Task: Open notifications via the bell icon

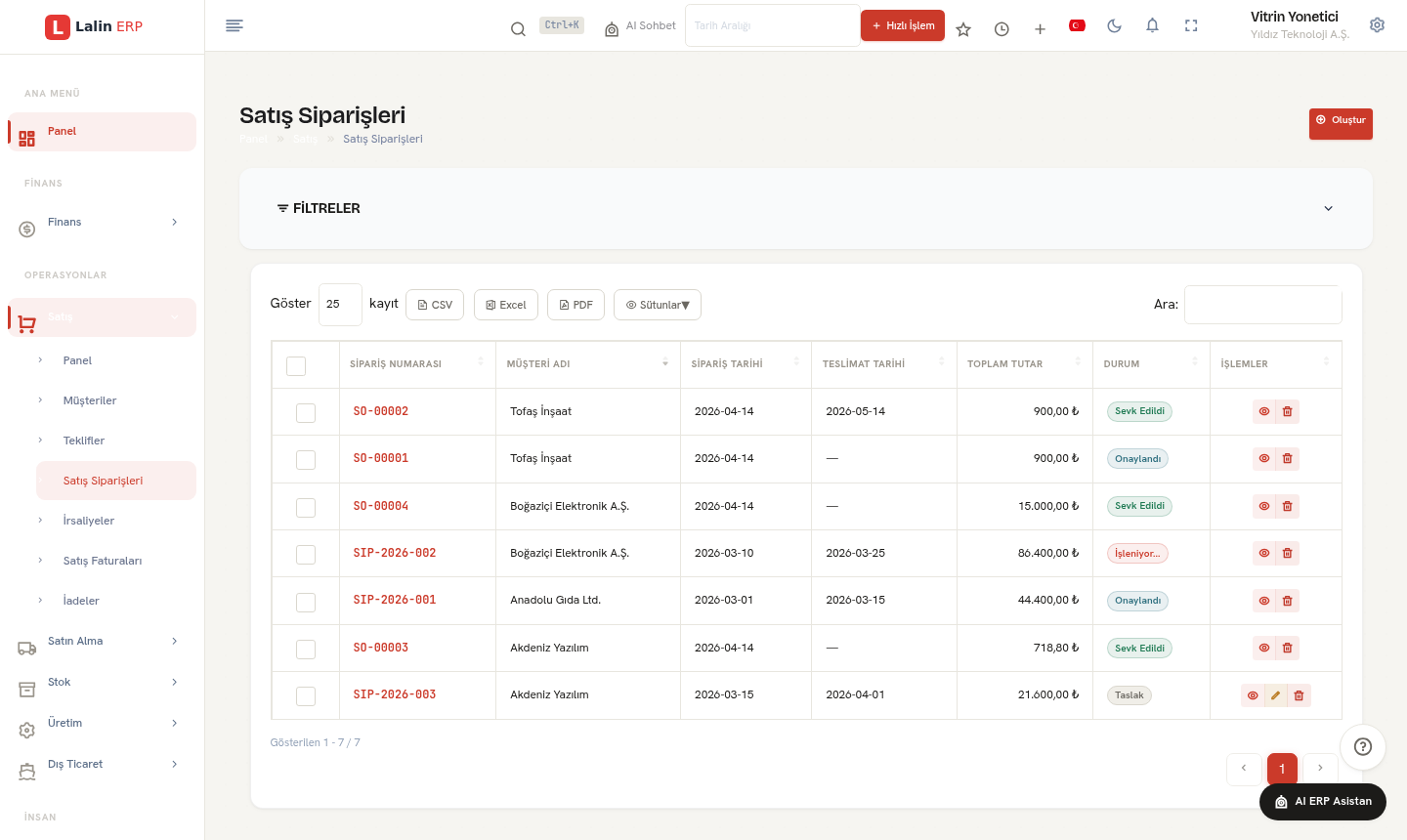Action: click(x=1152, y=26)
